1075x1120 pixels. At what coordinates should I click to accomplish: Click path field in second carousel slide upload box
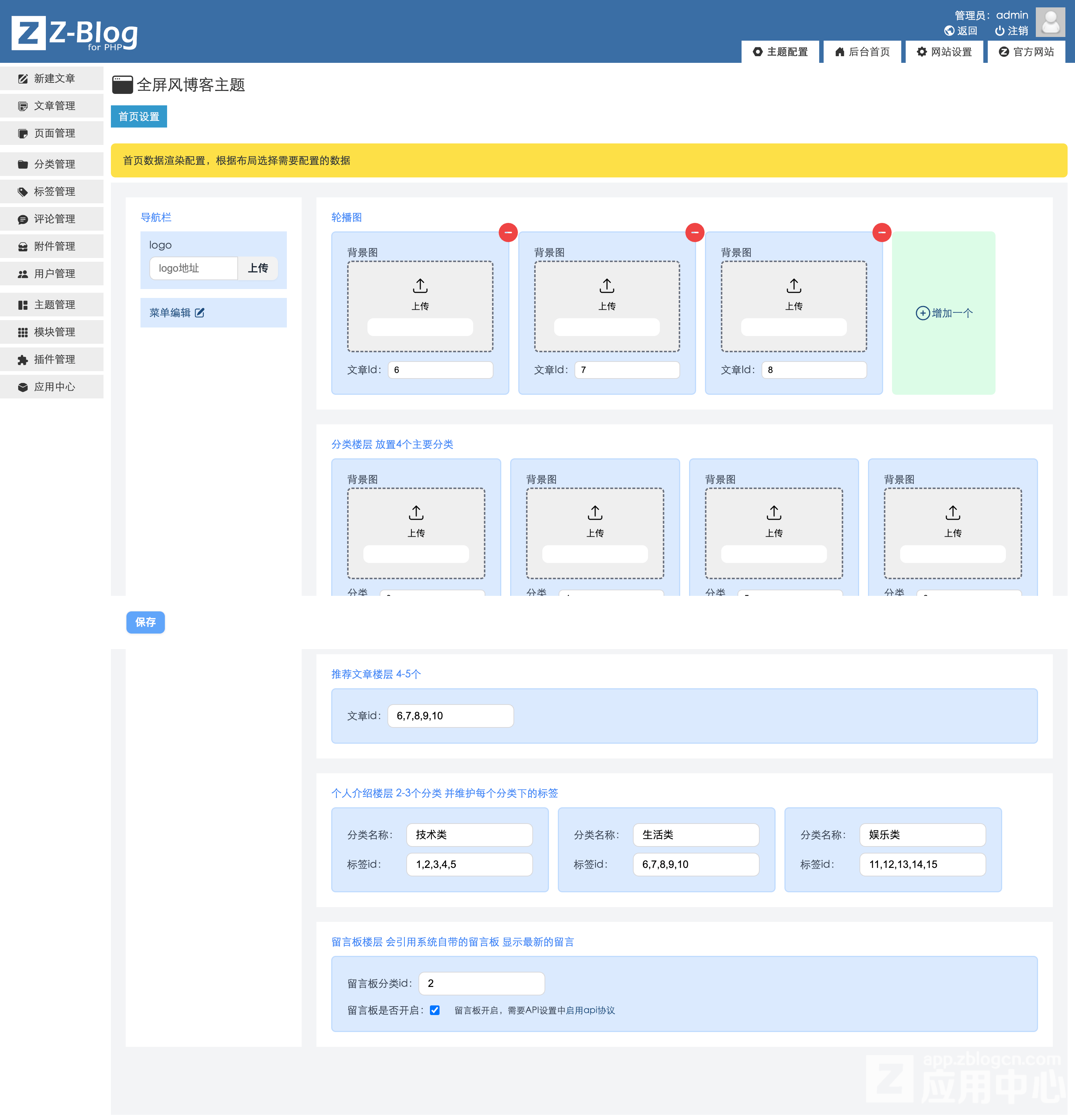(607, 327)
